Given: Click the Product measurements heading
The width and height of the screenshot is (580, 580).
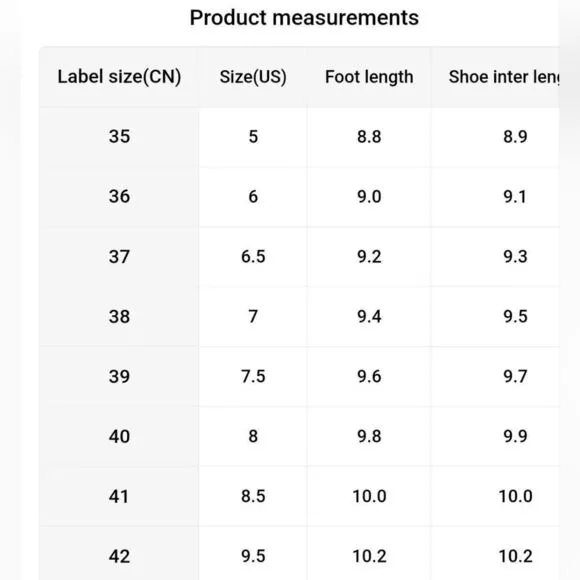Looking at the screenshot, I should [304, 18].
